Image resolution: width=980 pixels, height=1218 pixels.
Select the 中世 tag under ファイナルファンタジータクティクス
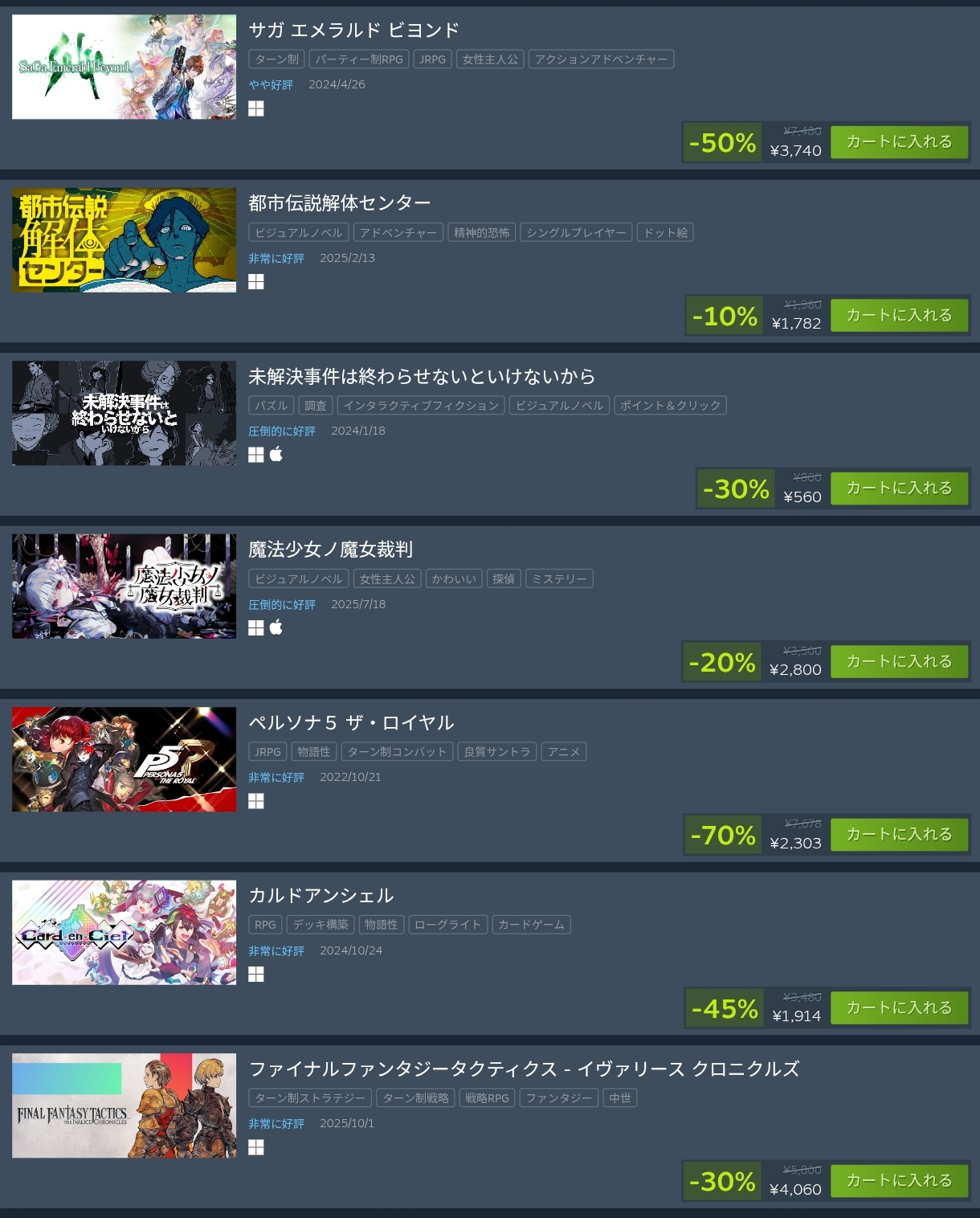pyautogui.click(x=620, y=1098)
